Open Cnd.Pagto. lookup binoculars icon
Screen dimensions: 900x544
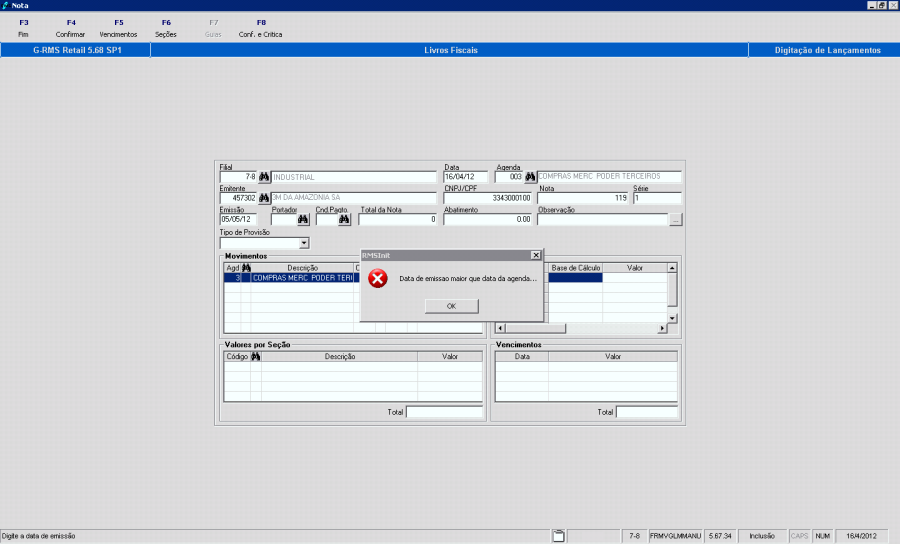[x=344, y=219]
